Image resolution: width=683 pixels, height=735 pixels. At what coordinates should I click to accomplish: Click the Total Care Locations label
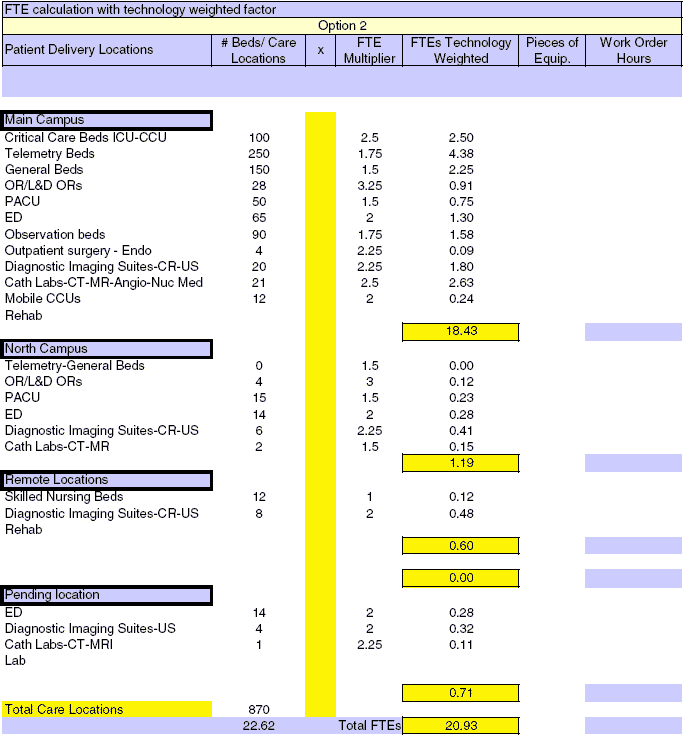[x=64, y=709]
